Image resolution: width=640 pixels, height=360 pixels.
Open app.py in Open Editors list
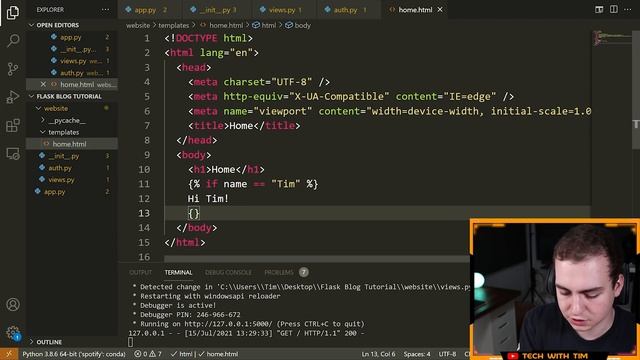click(x=72, y=37)
